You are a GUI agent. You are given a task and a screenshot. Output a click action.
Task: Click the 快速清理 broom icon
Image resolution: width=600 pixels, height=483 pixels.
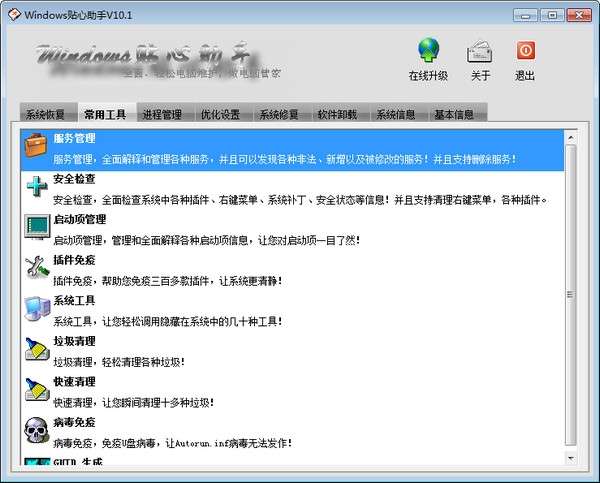click(x=37, y=389)
